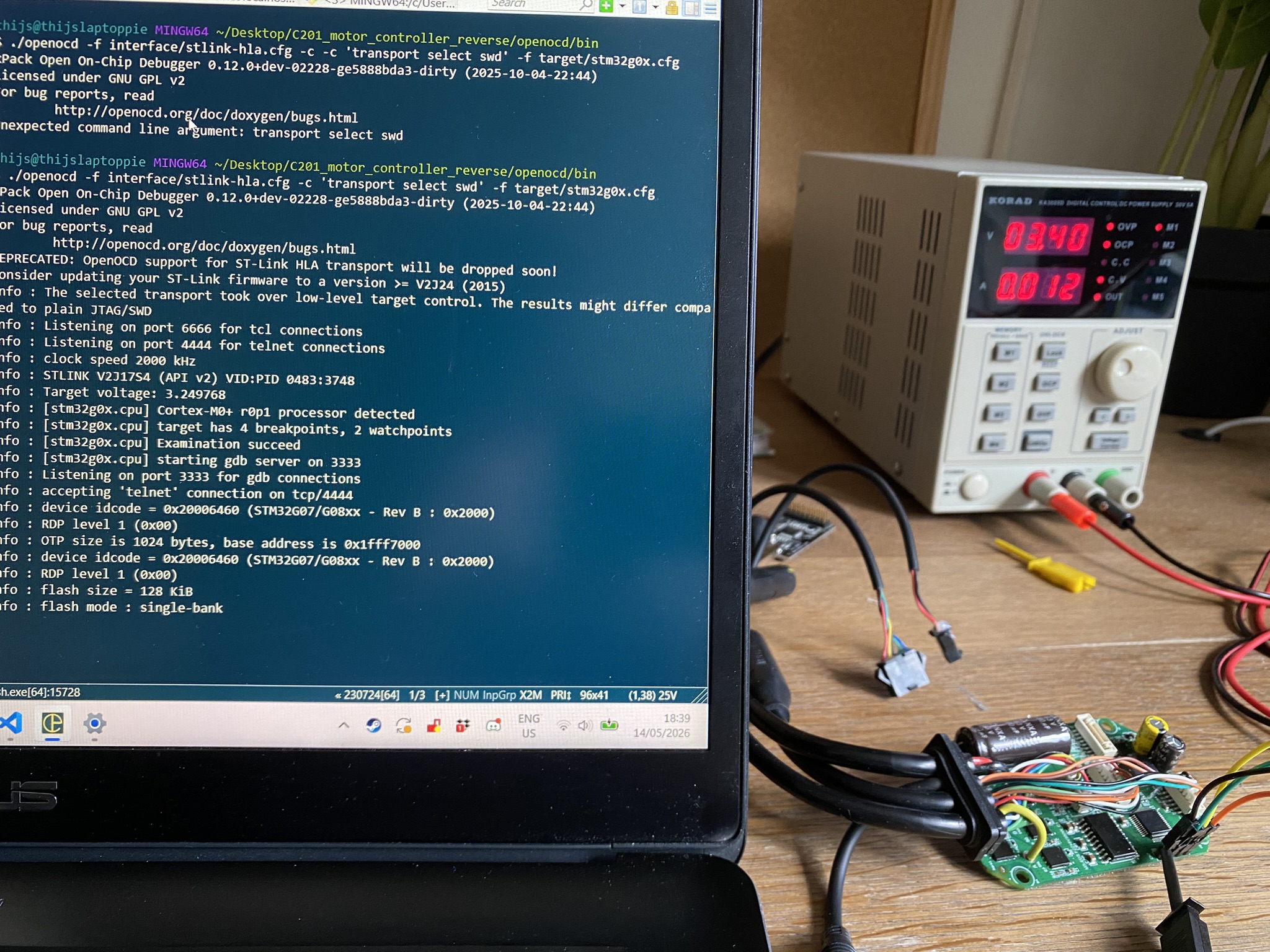Expand the hidden system tray icons chevron
The height and width of the screenshot is (952, 1270).
344,725
